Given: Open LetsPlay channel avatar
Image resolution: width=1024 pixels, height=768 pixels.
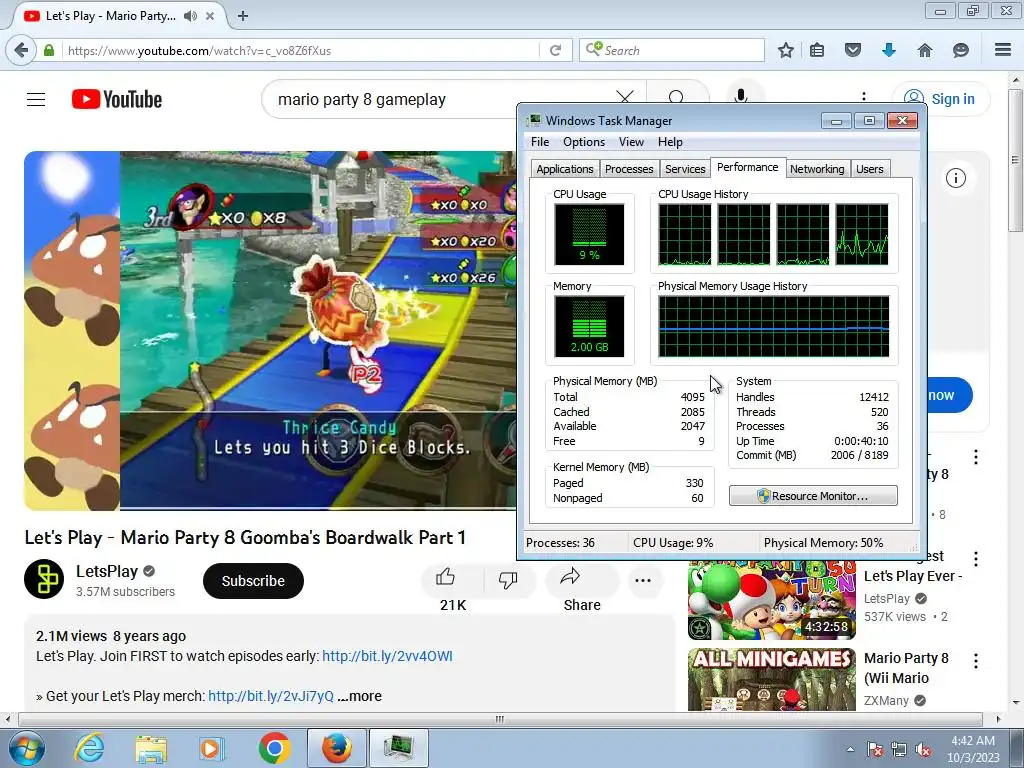Looking at the screenshot, I should 44,579.
